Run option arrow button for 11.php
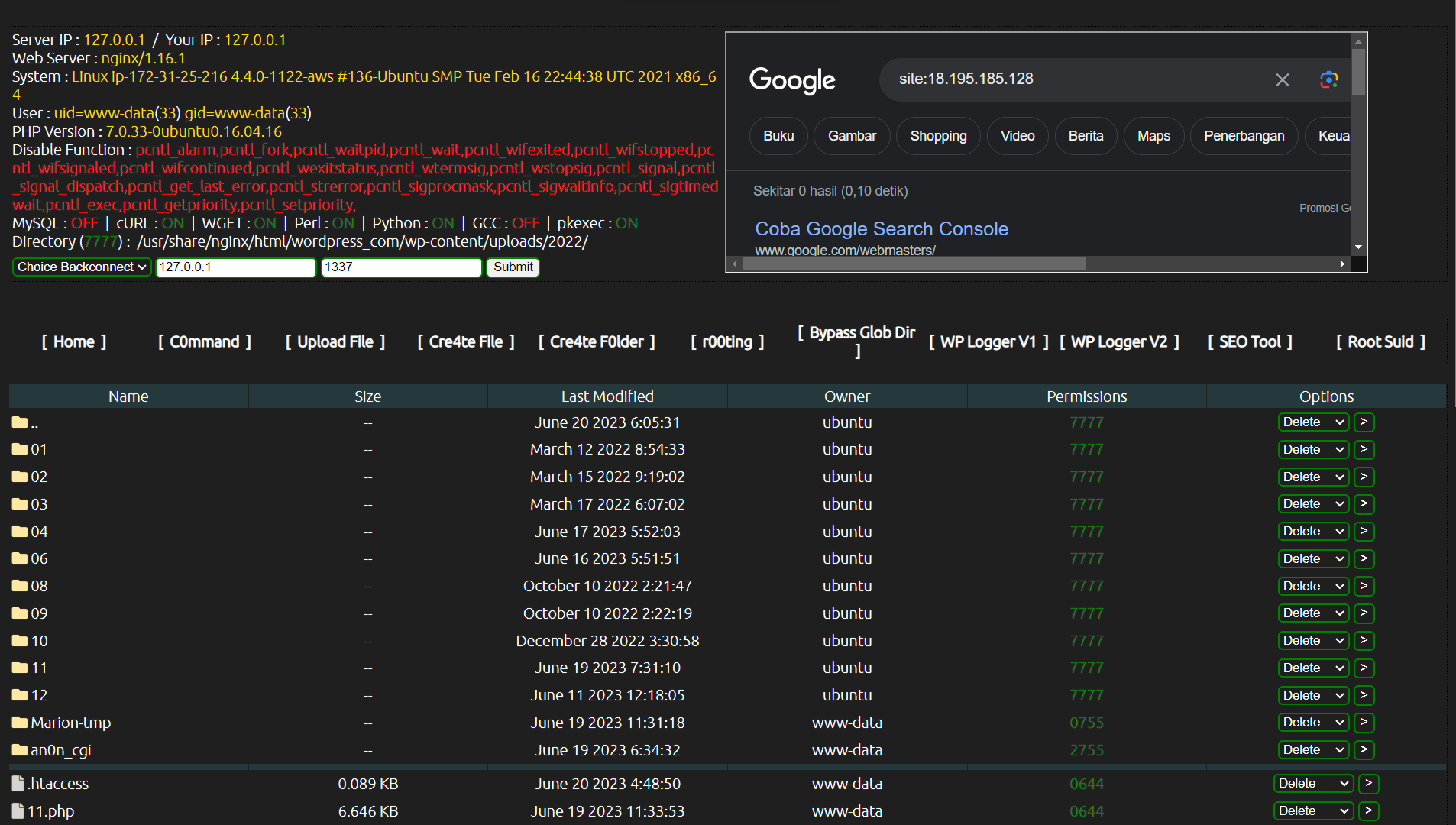Image resolution: width=1456 pixels, height=825 pixels. (x=1369, y=811)
